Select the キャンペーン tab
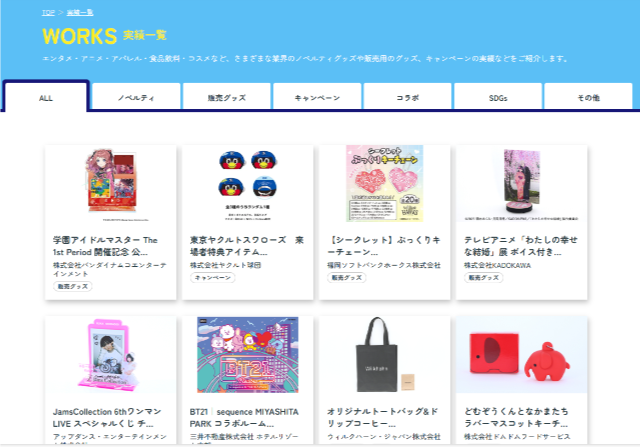The image size is (640, 447). point(317,97)
